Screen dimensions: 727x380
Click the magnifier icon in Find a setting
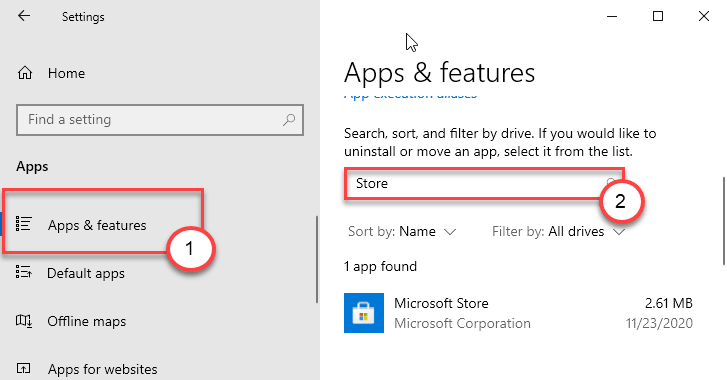click(x=289, y=120)
